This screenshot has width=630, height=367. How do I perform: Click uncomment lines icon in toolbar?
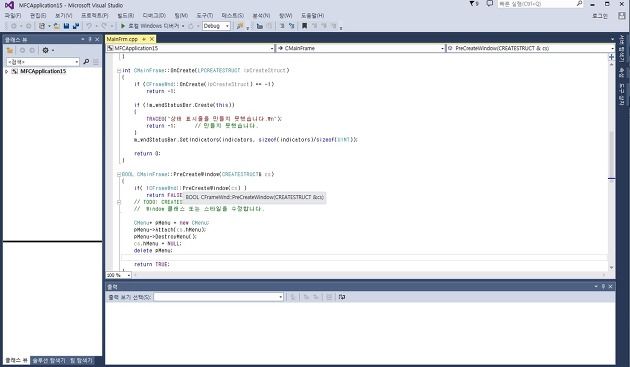[x=292, y=26]
